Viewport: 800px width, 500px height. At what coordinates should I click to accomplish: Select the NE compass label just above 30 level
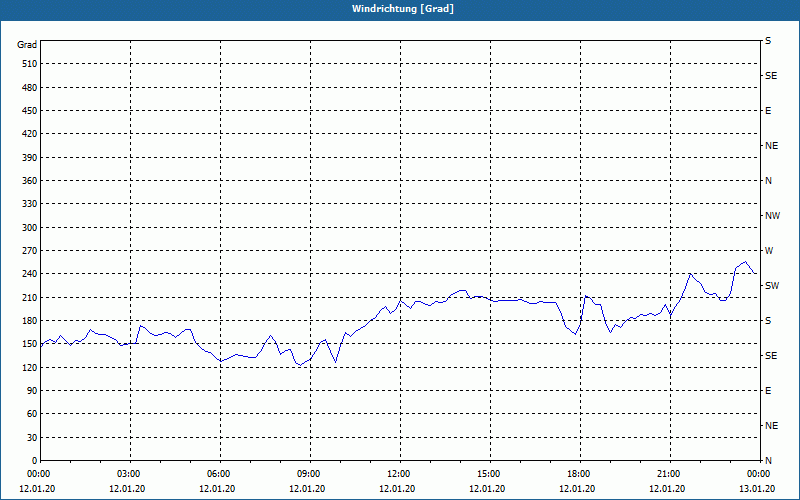771,426
